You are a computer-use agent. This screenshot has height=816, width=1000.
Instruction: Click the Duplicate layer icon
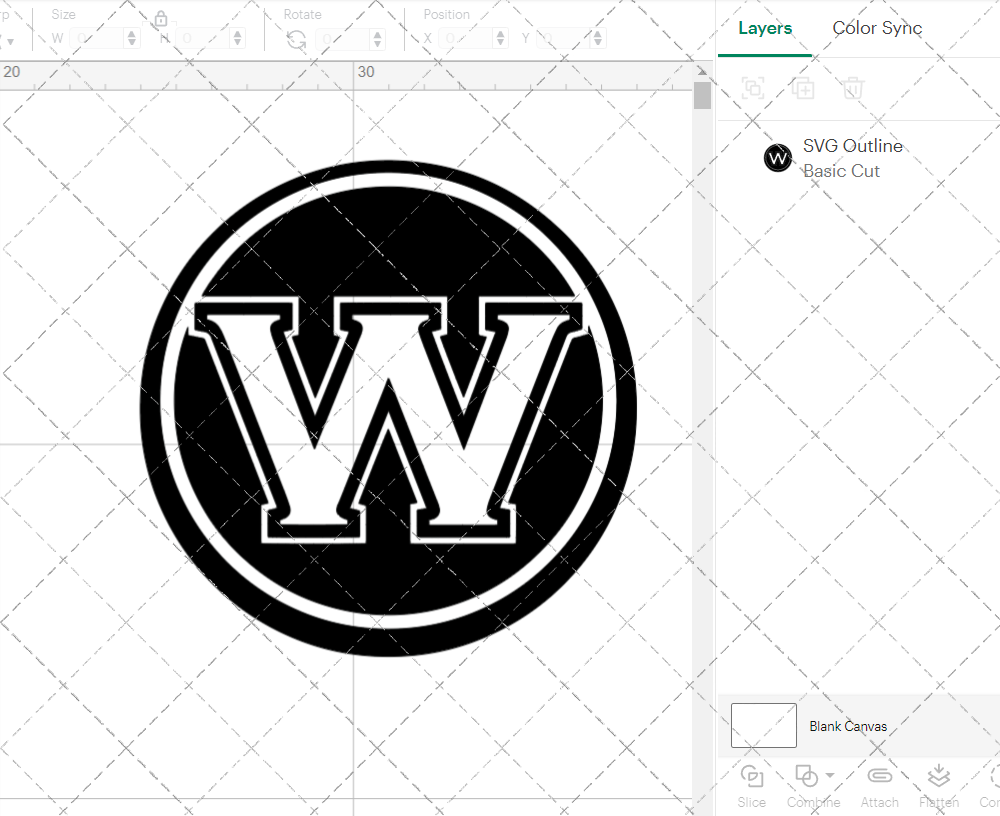click(x=803, y=88)
